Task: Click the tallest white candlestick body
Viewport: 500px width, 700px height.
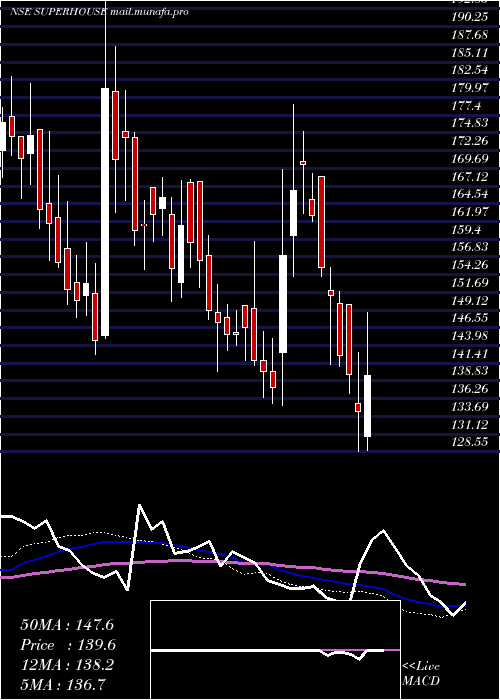Action: [x=105, y=212]
